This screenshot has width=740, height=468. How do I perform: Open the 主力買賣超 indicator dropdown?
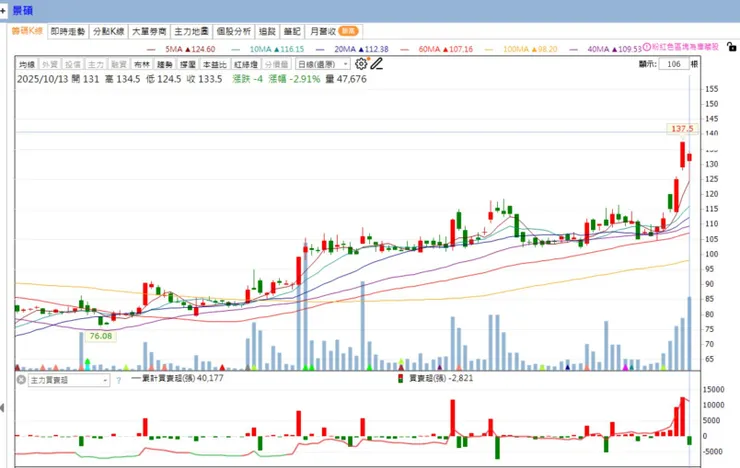click(x=69, y=380)
